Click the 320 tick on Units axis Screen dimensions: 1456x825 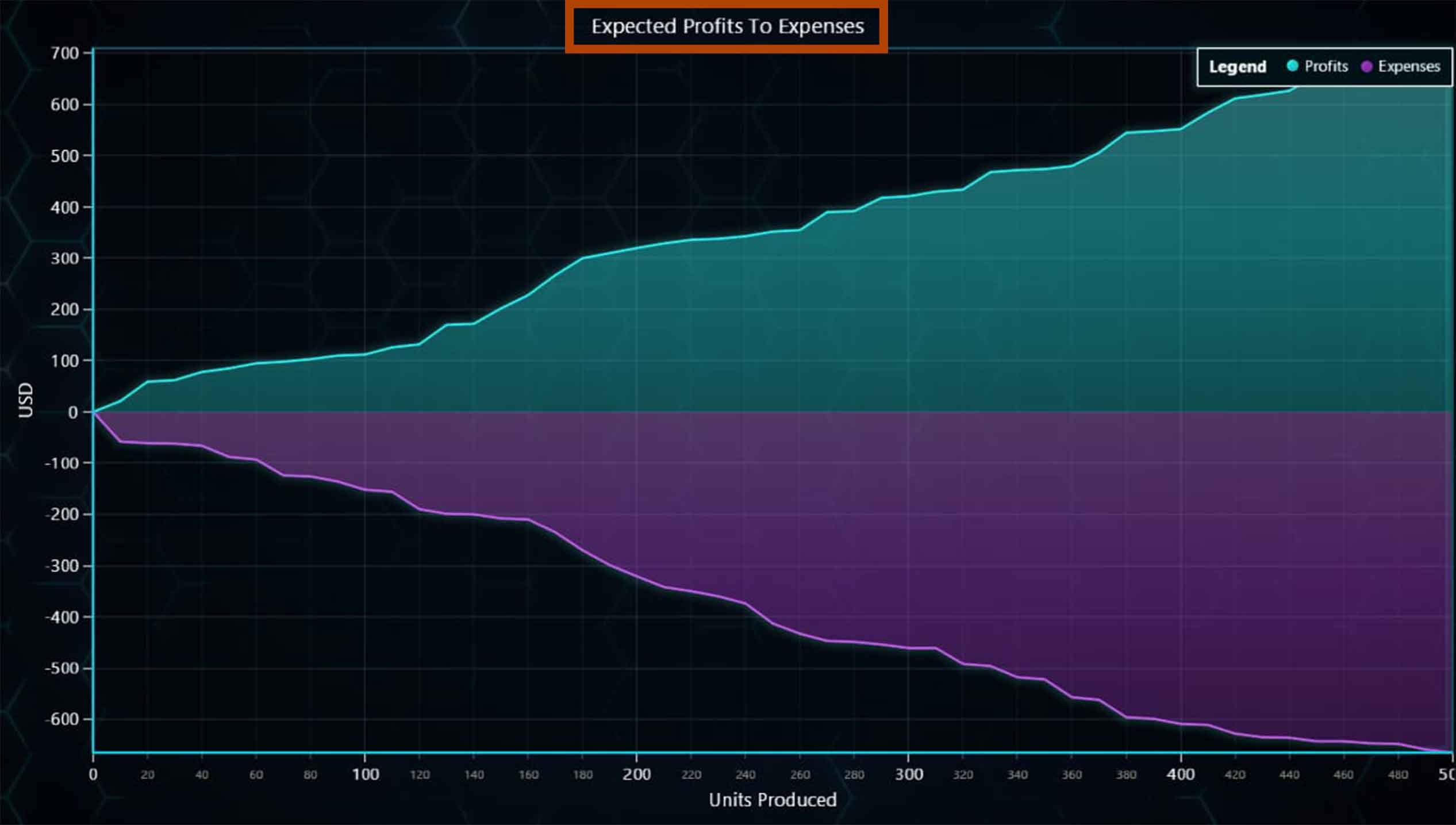[x=963, y=775]
